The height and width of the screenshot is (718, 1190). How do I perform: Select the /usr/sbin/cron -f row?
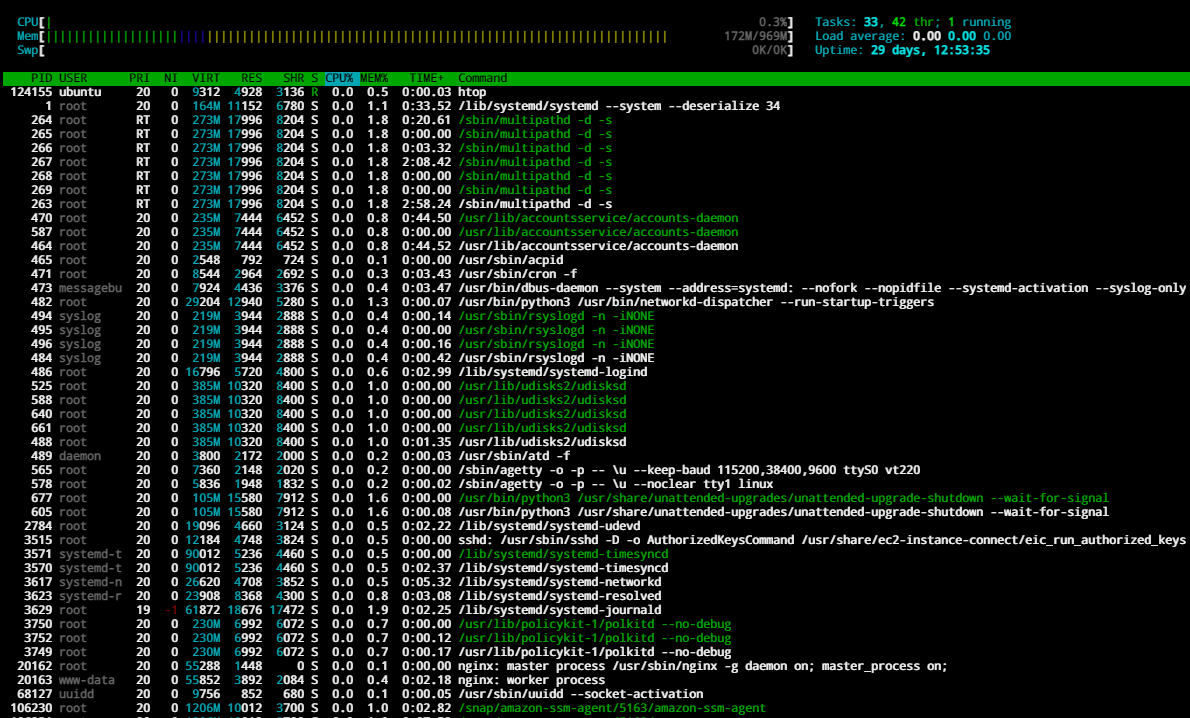point(595,274)
